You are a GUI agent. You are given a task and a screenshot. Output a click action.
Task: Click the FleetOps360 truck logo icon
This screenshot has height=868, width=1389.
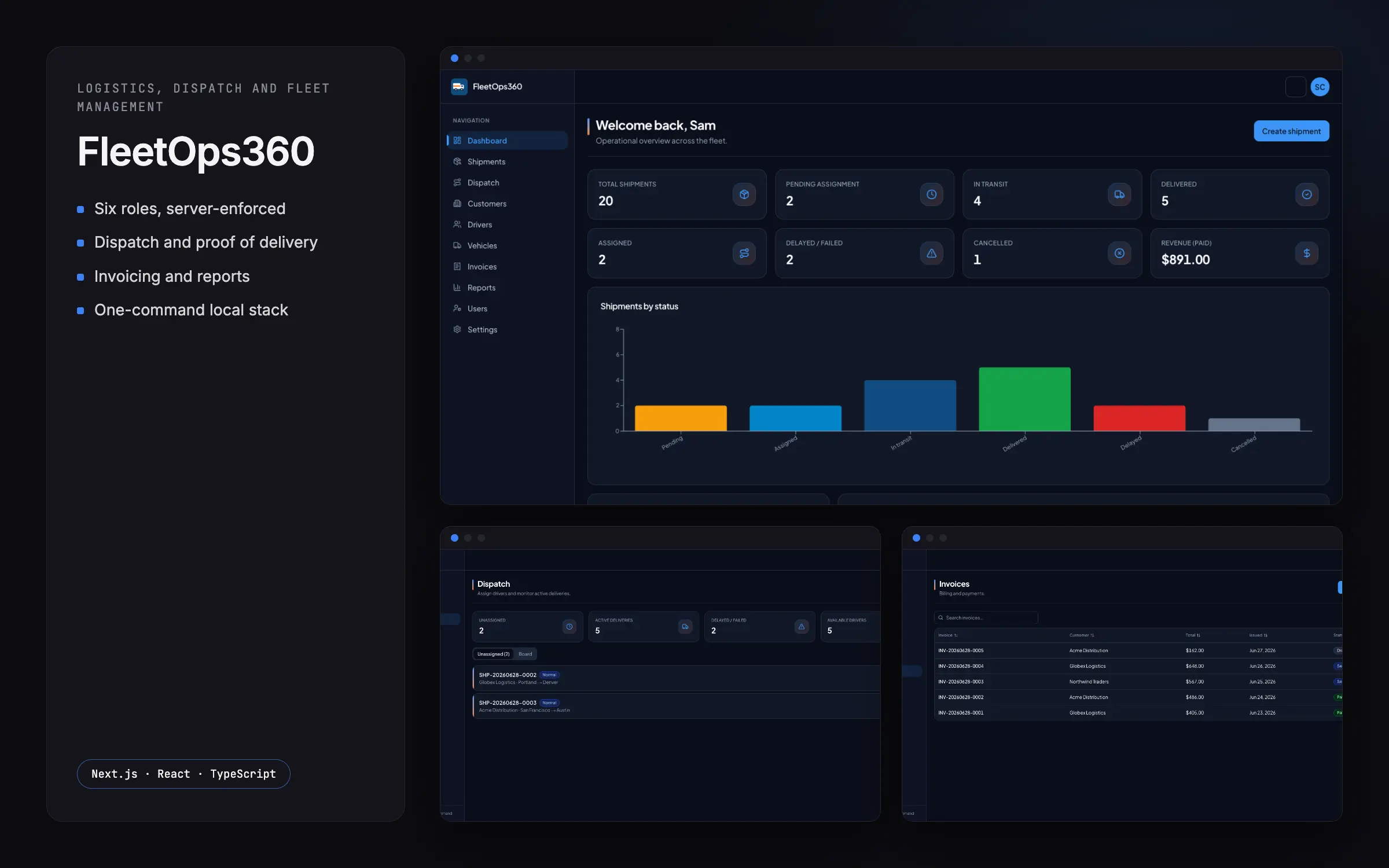pyautogui.click(x=459, y=87)
